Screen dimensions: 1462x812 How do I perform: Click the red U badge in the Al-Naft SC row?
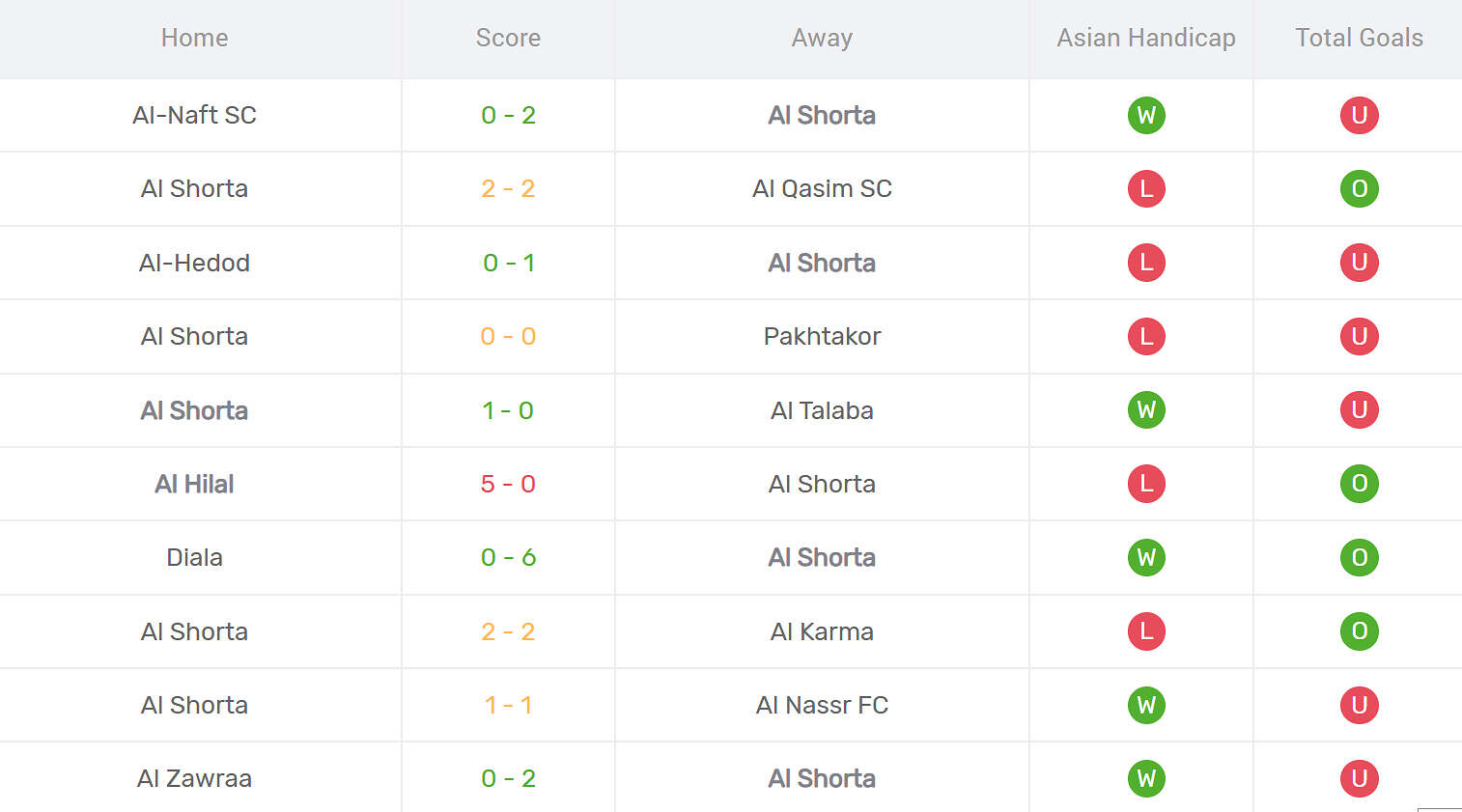click(x=1359, y=115)
